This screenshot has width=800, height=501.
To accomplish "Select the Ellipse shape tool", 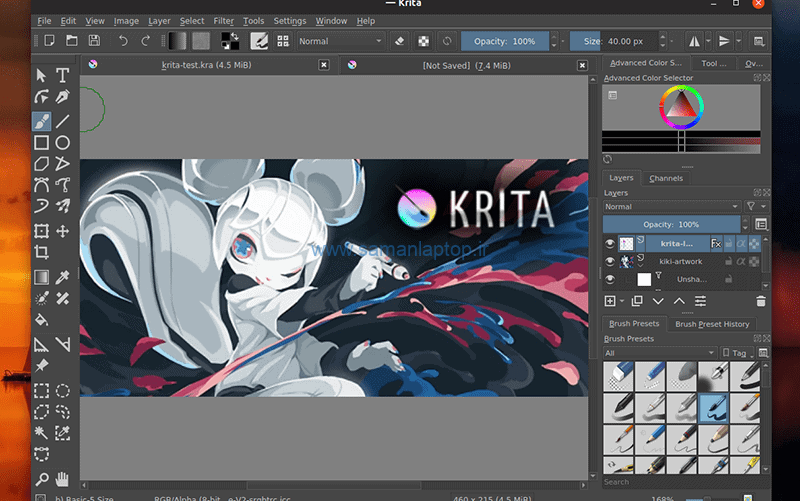I will click(x=62, y=142).
